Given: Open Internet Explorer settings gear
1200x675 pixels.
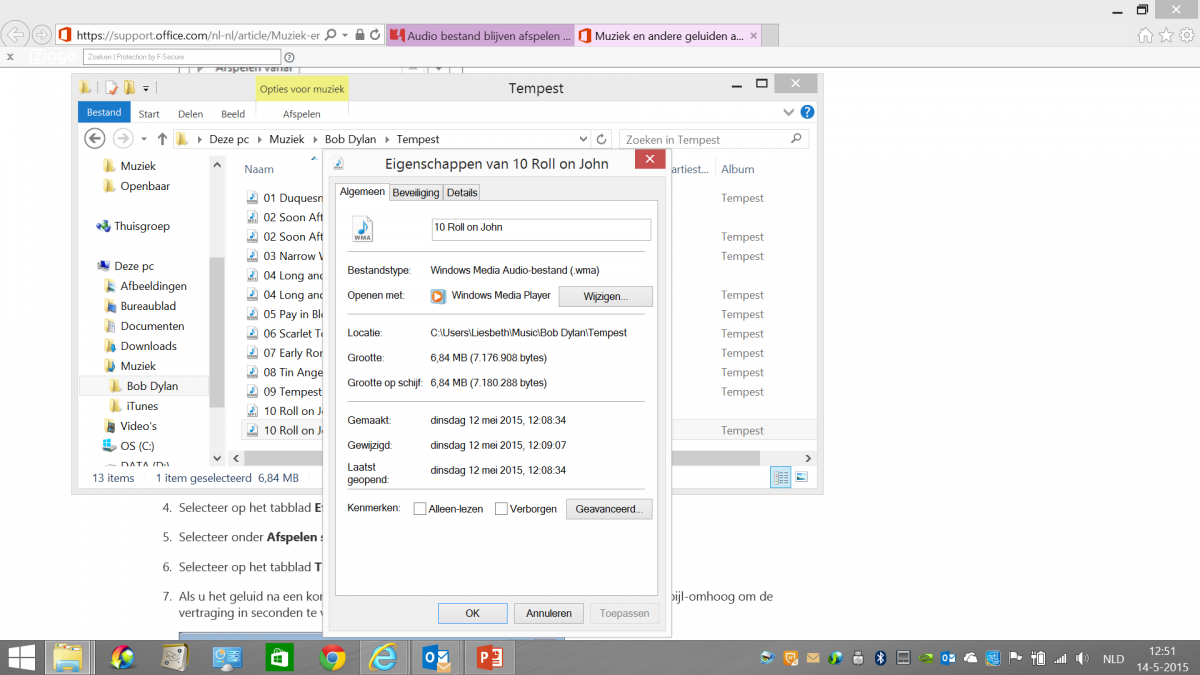Looking at the screenshot, I should (1185, 35).
